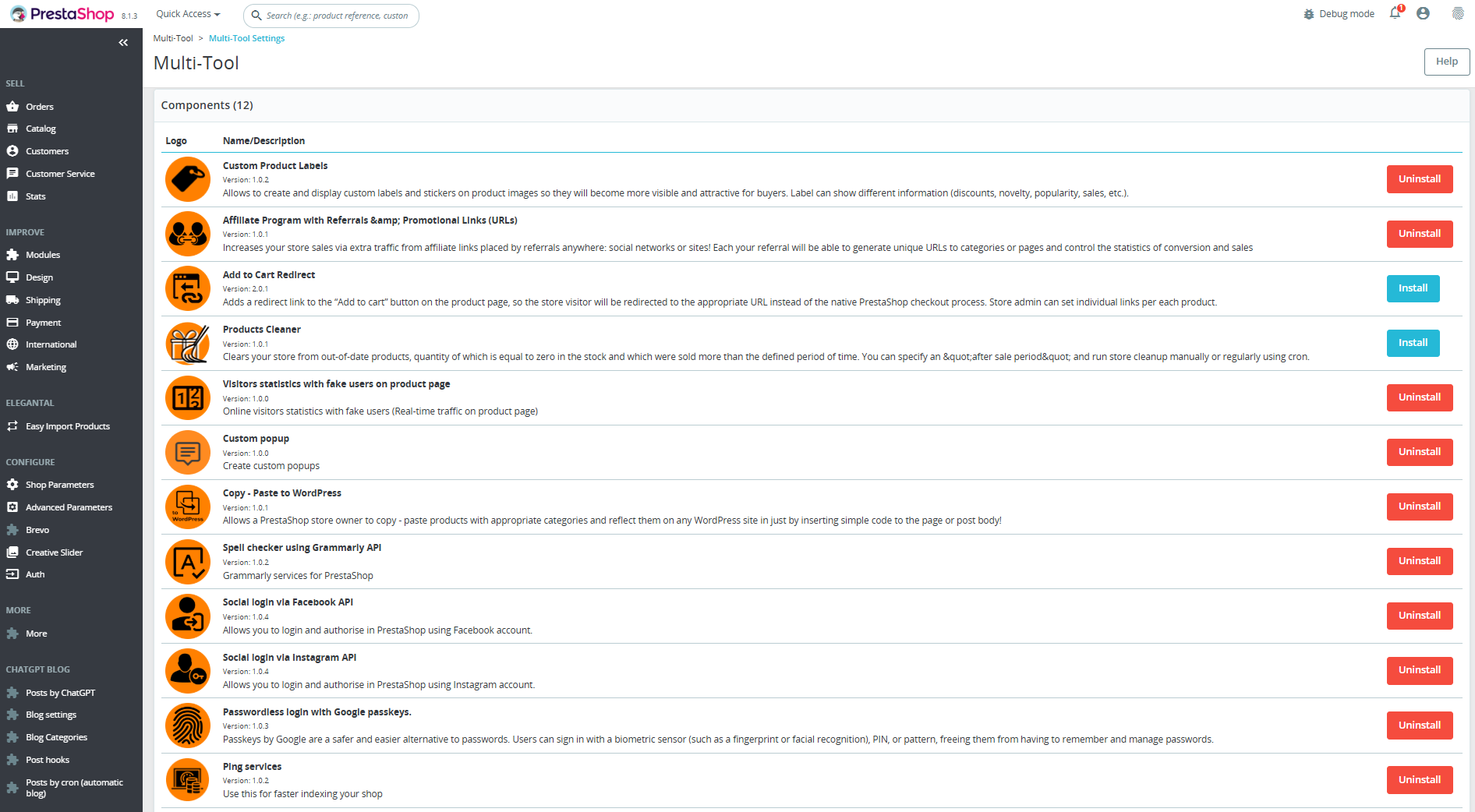Click the Debug mode label
The image size is (1475, 812).
[1346, 14]
